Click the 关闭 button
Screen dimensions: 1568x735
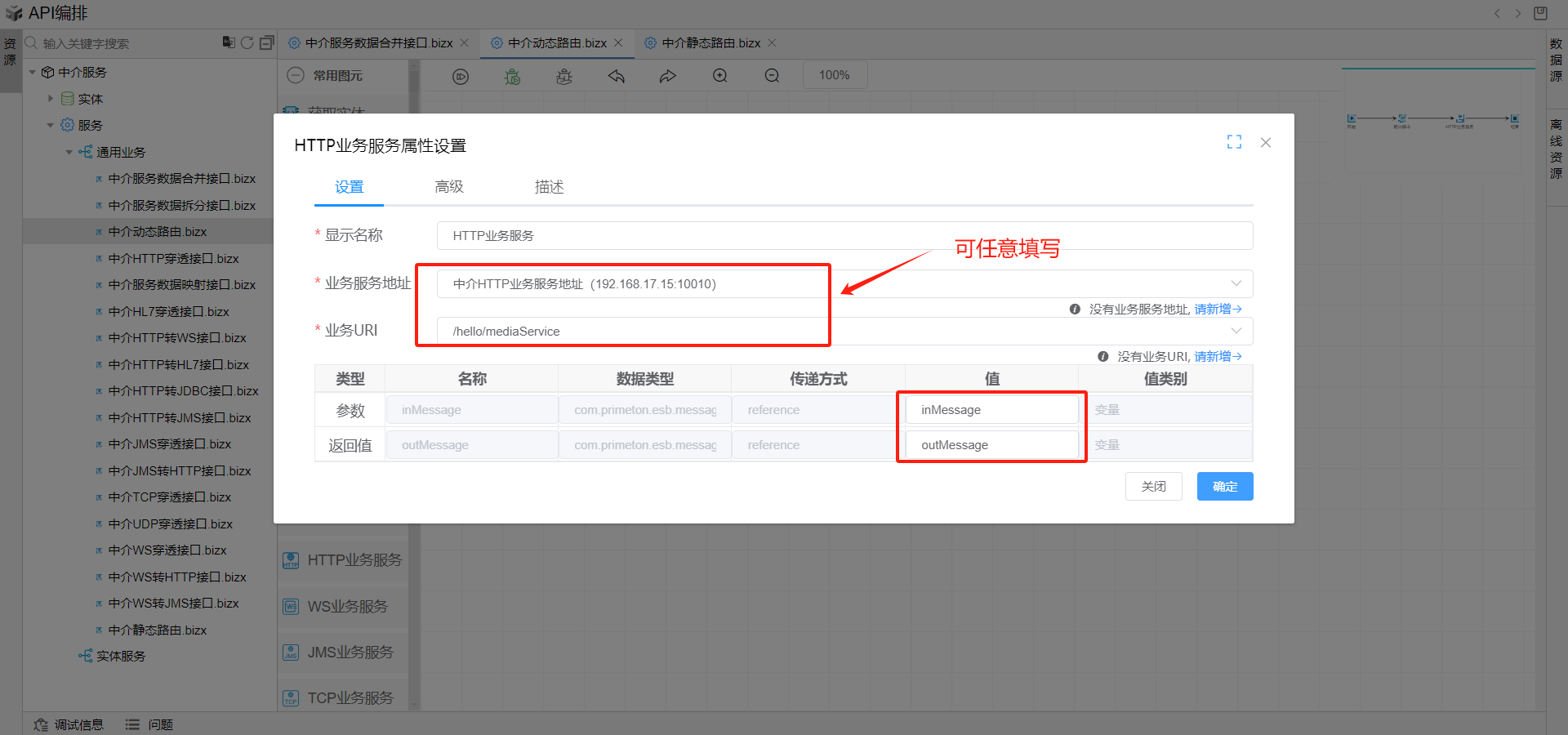coord(1154,487)
